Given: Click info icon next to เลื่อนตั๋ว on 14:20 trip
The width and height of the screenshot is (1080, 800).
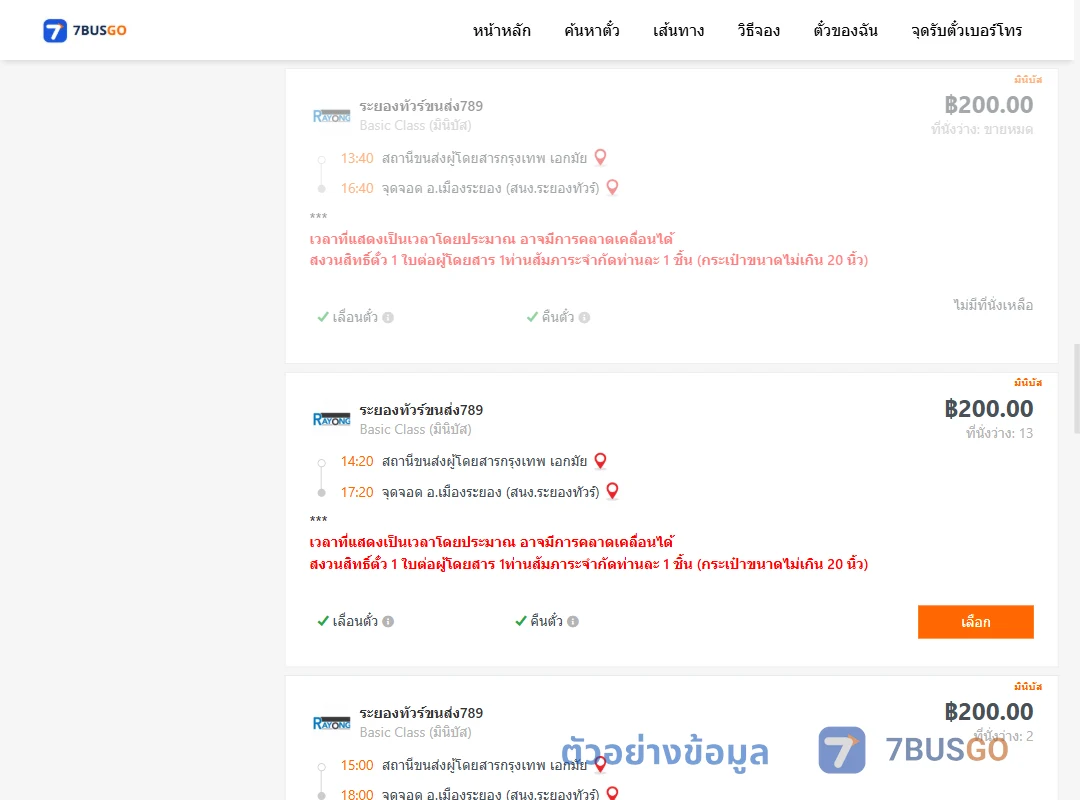Looking at the screenshot, I should [x=388, y=622].
